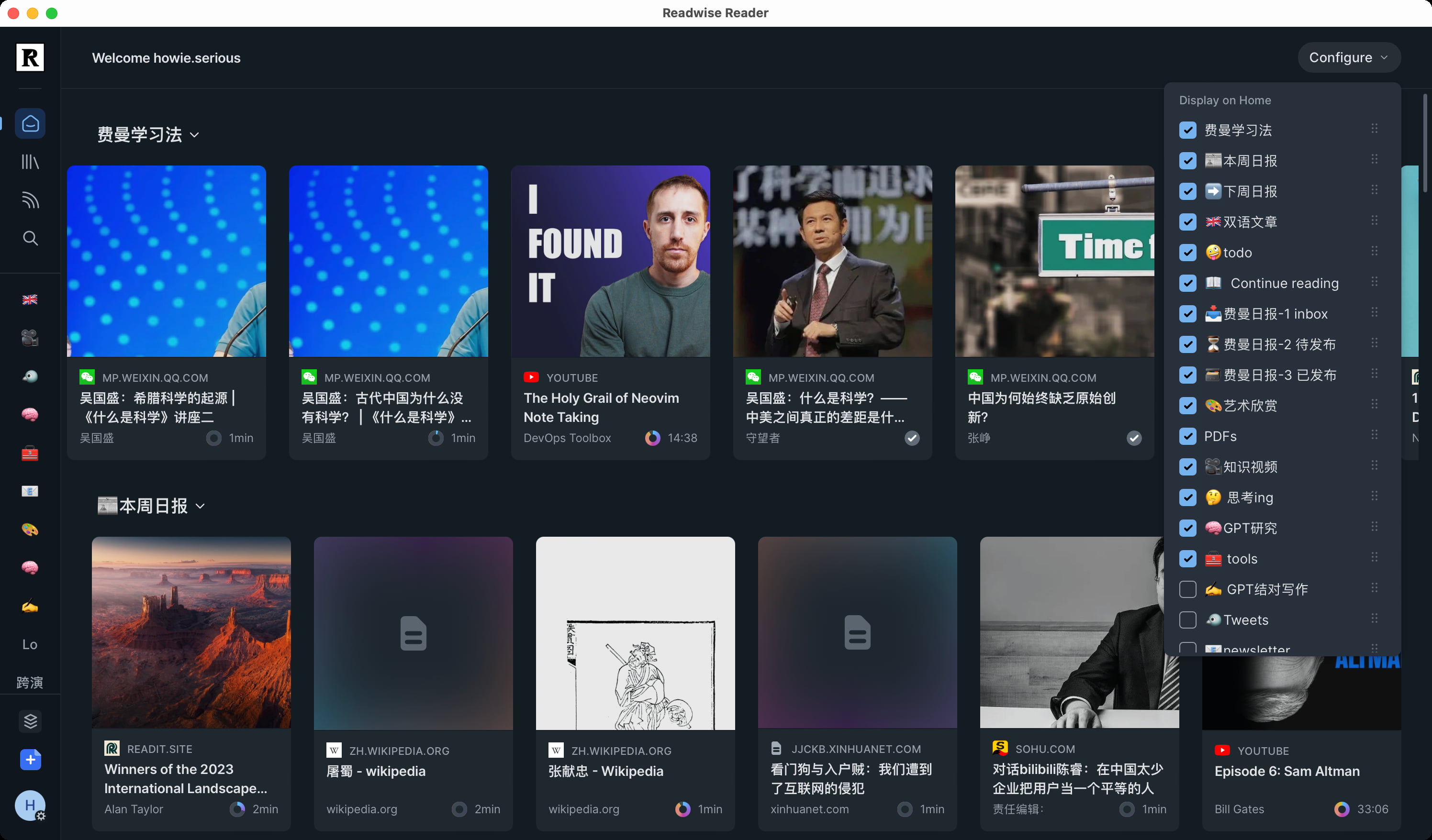
Task: Select 费曼日报-3 已发布 in list
Action: click(x=1270, y=376)
